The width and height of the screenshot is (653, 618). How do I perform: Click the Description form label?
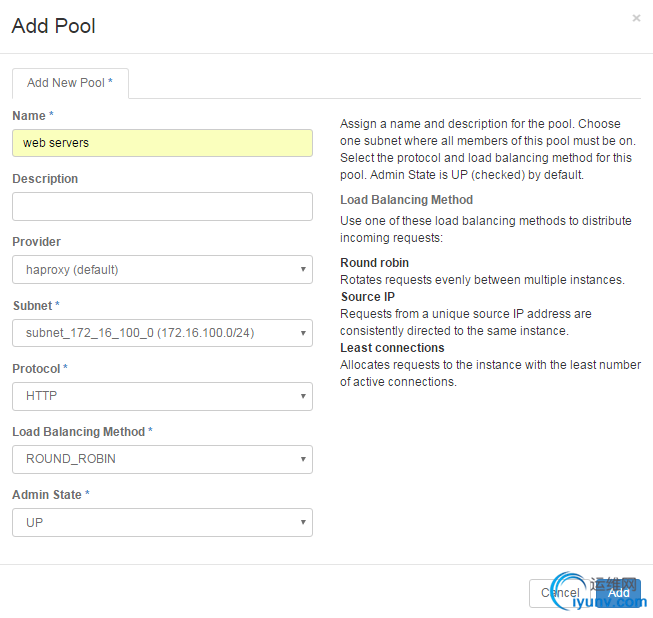pyautogui.click(x=45, y=179)
